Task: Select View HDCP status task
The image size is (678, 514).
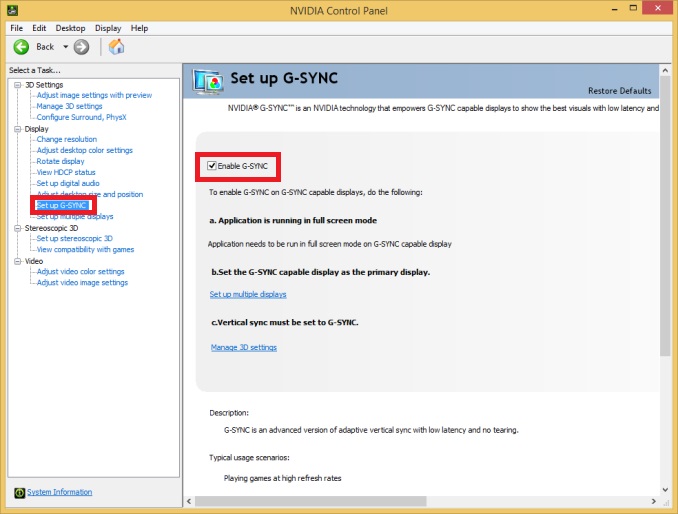Action: coord(66,172)
